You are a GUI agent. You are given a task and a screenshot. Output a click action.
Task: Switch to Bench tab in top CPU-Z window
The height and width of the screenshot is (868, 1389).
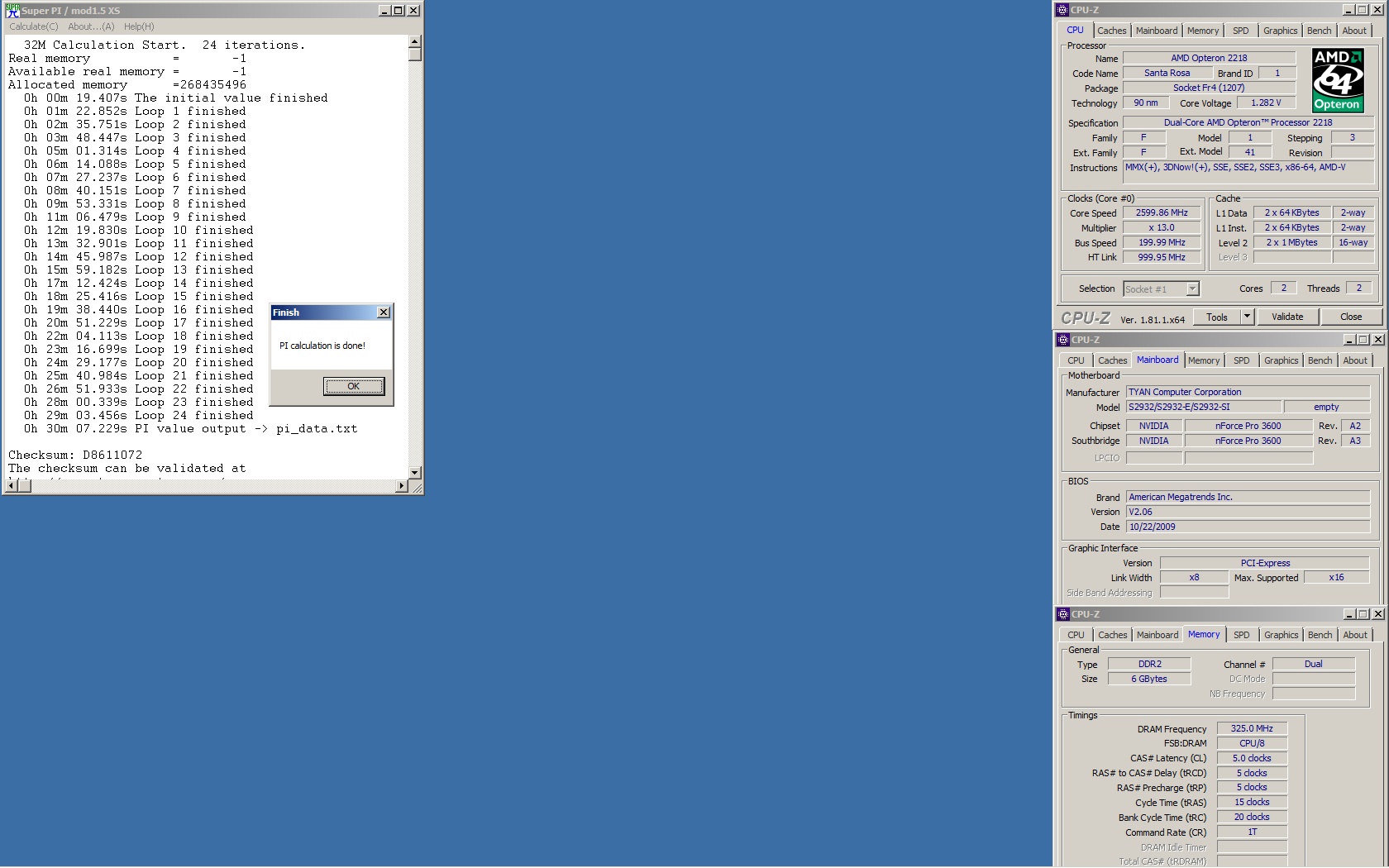[1320, 31]
